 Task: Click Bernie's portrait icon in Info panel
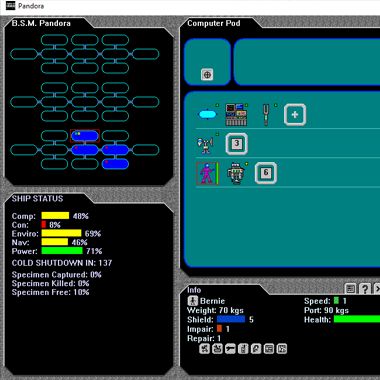[193, 301]
